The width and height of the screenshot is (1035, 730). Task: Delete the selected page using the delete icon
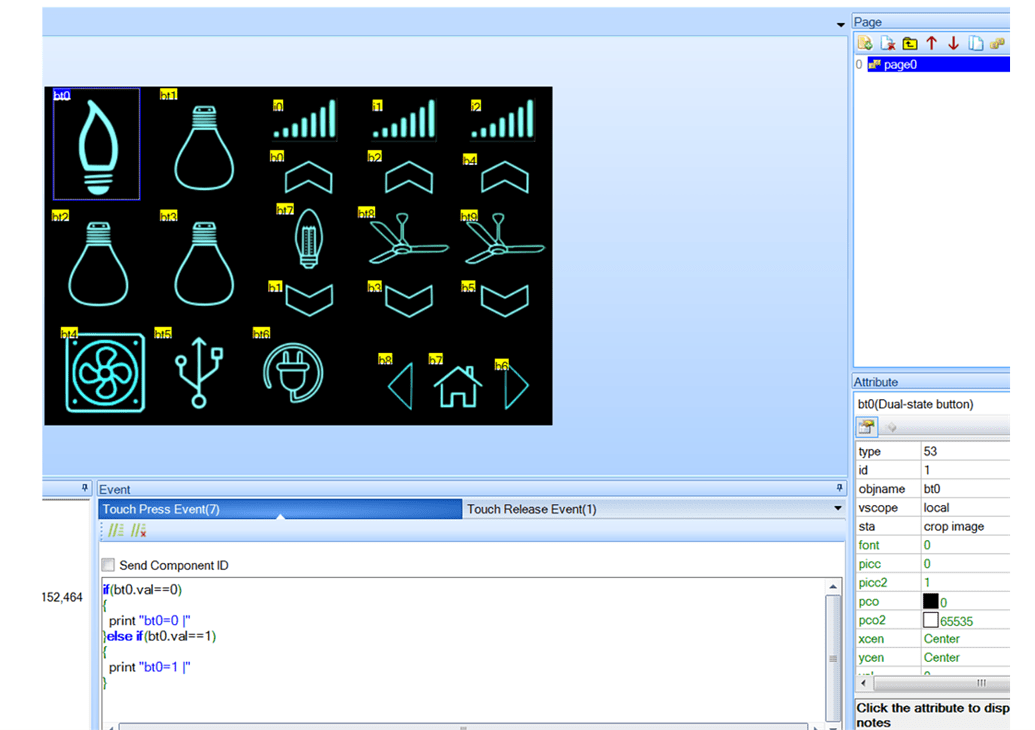tap(888, 42)
